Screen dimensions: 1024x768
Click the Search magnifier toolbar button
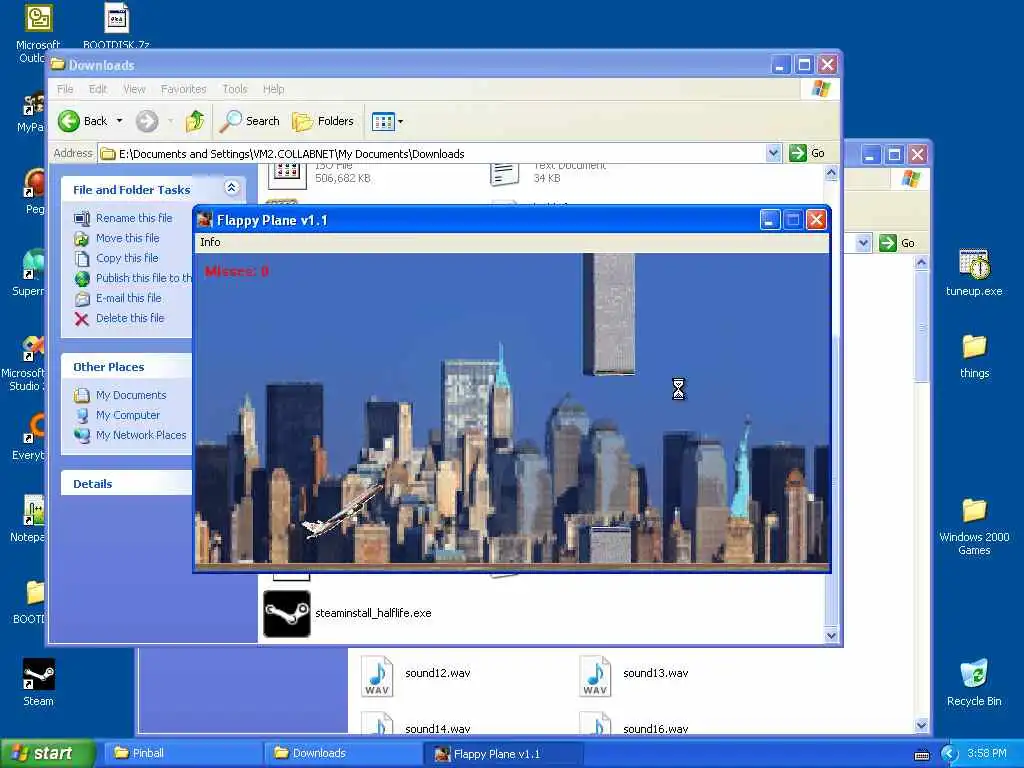(249, 121)
